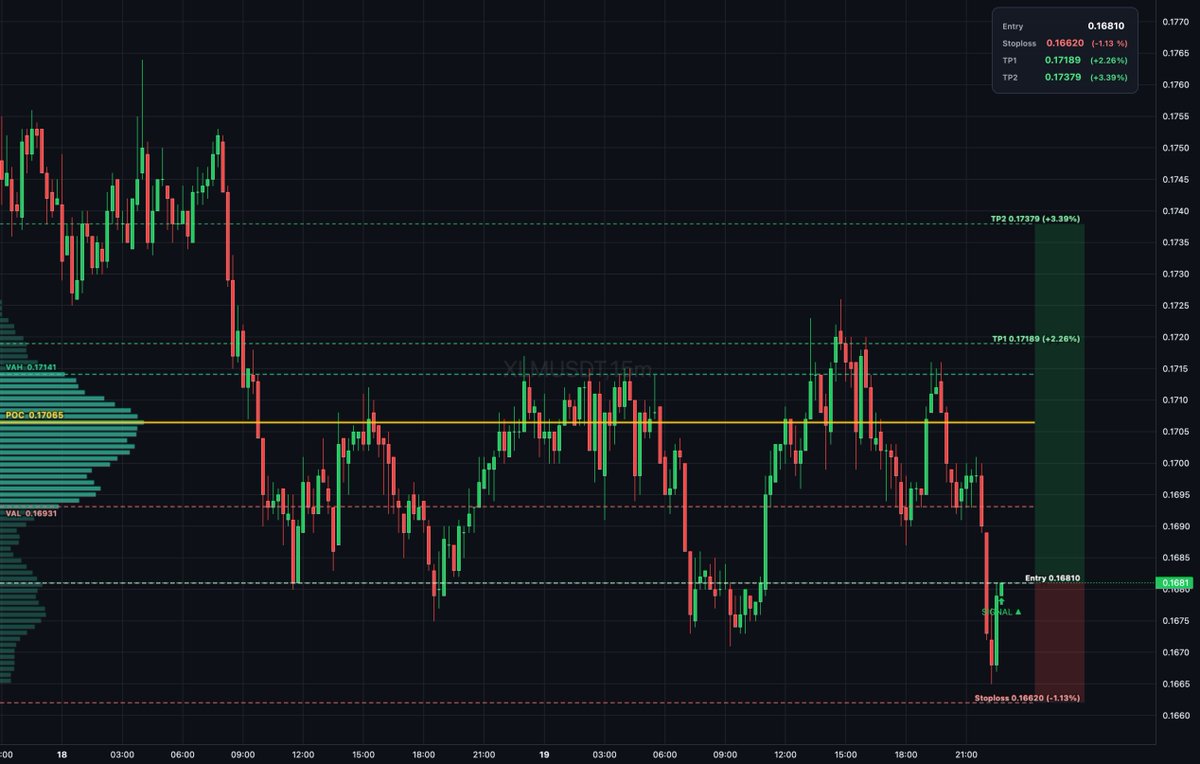1200x764 pixels.
Task: Select the VAH 0.17141 label
Action: 30,368
